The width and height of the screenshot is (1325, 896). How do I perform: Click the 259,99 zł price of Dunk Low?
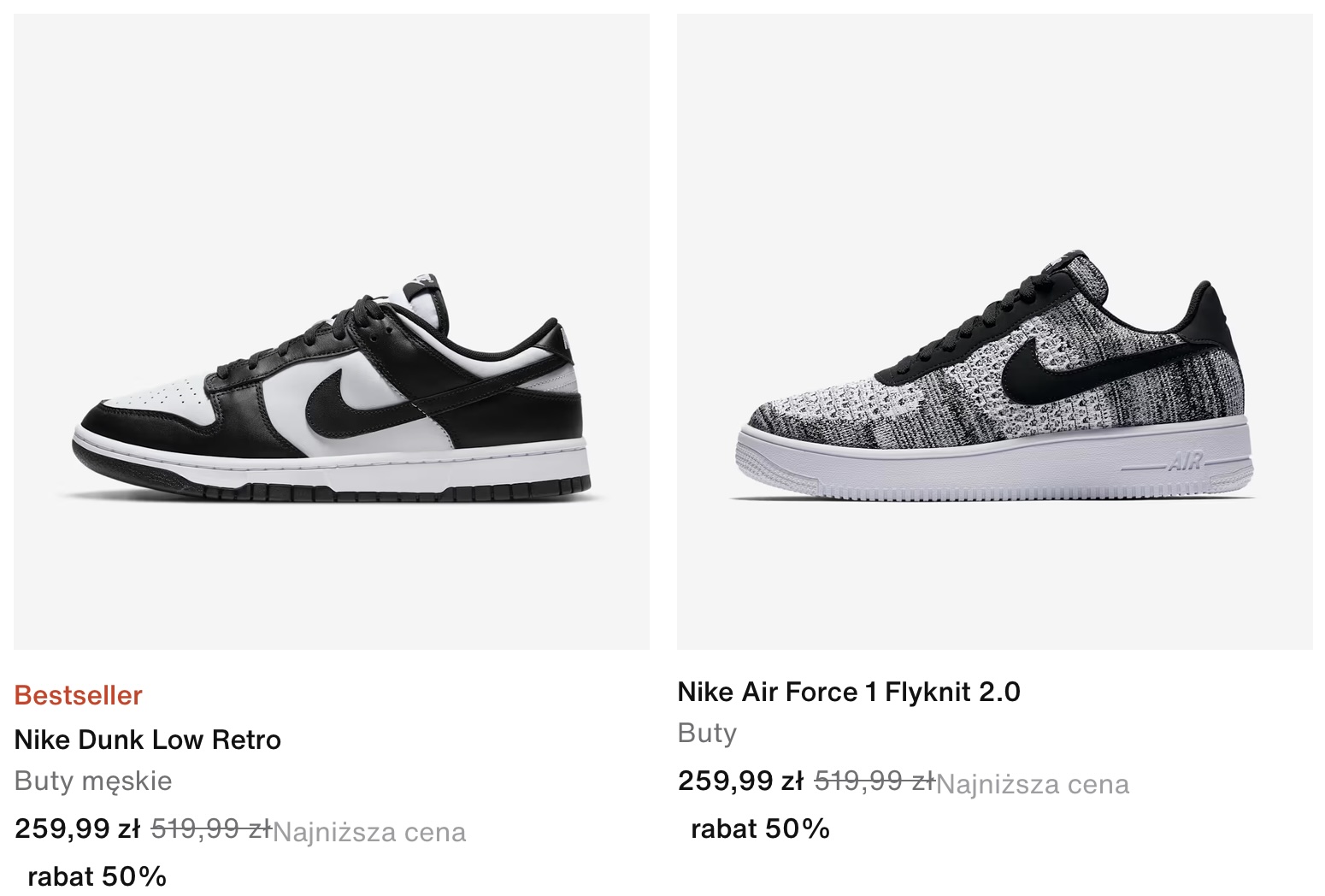coord(78,828)
